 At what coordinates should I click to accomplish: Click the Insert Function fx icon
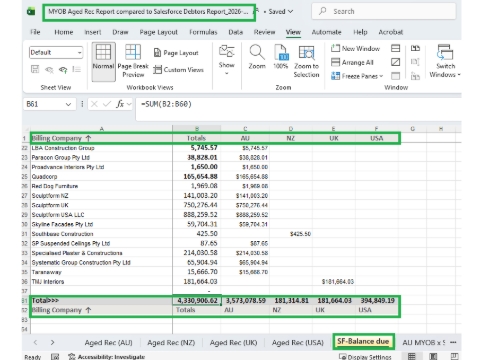tap(120, 104)
